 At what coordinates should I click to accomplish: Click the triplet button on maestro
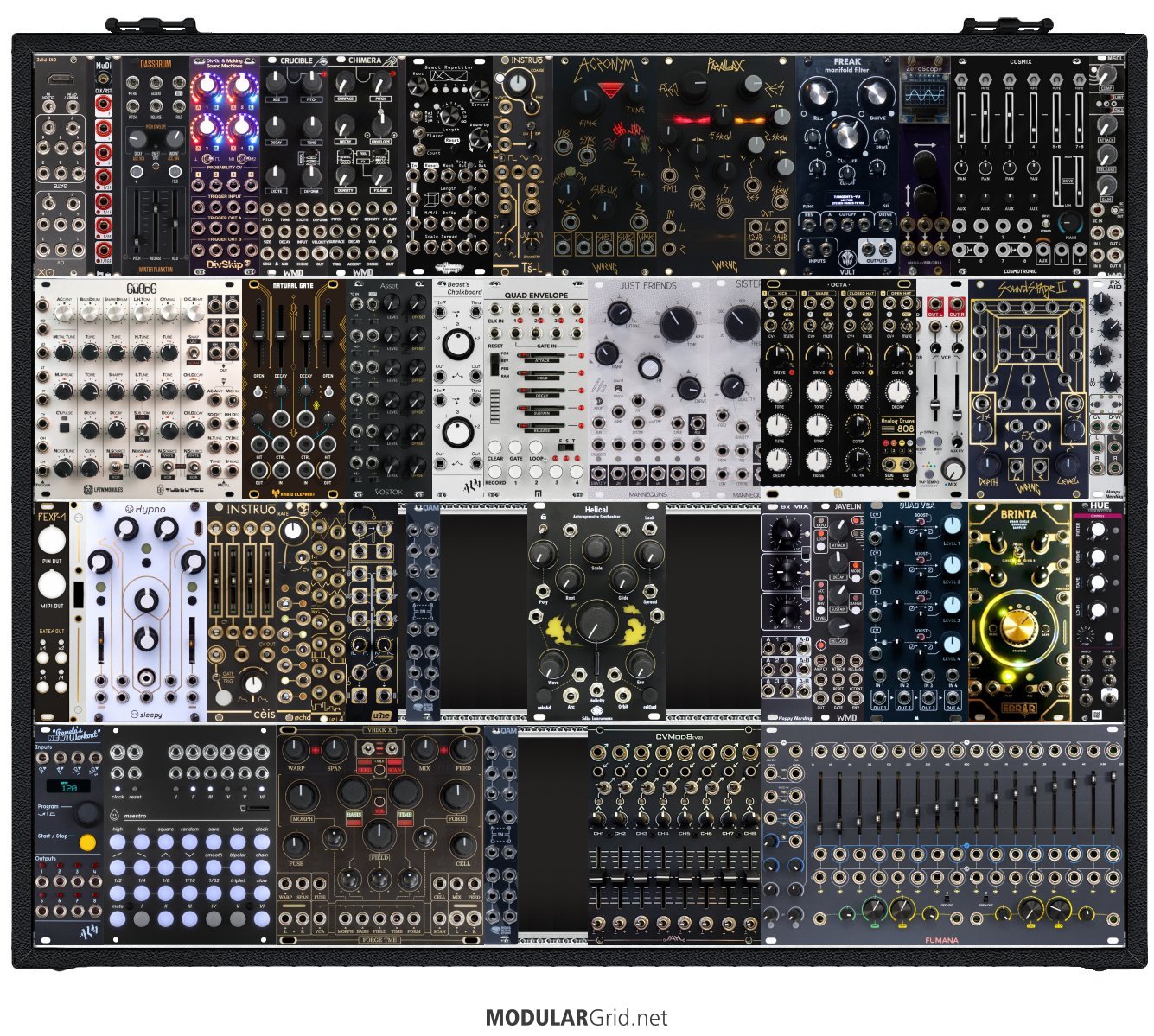point(238,893)
